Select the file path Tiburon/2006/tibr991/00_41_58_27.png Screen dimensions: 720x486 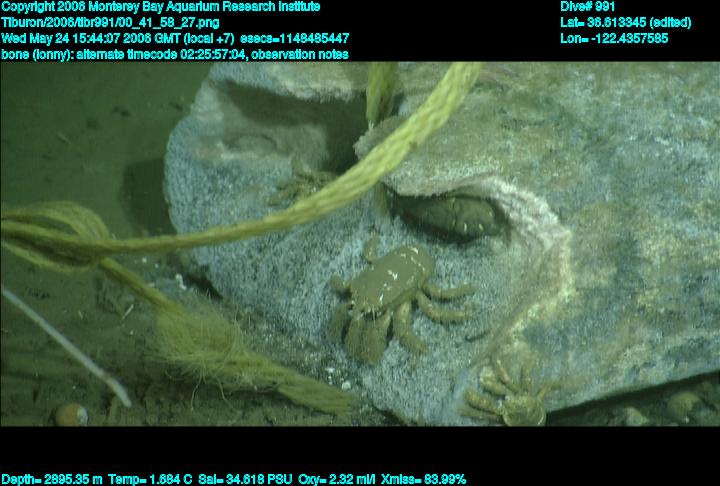point(110,23)
